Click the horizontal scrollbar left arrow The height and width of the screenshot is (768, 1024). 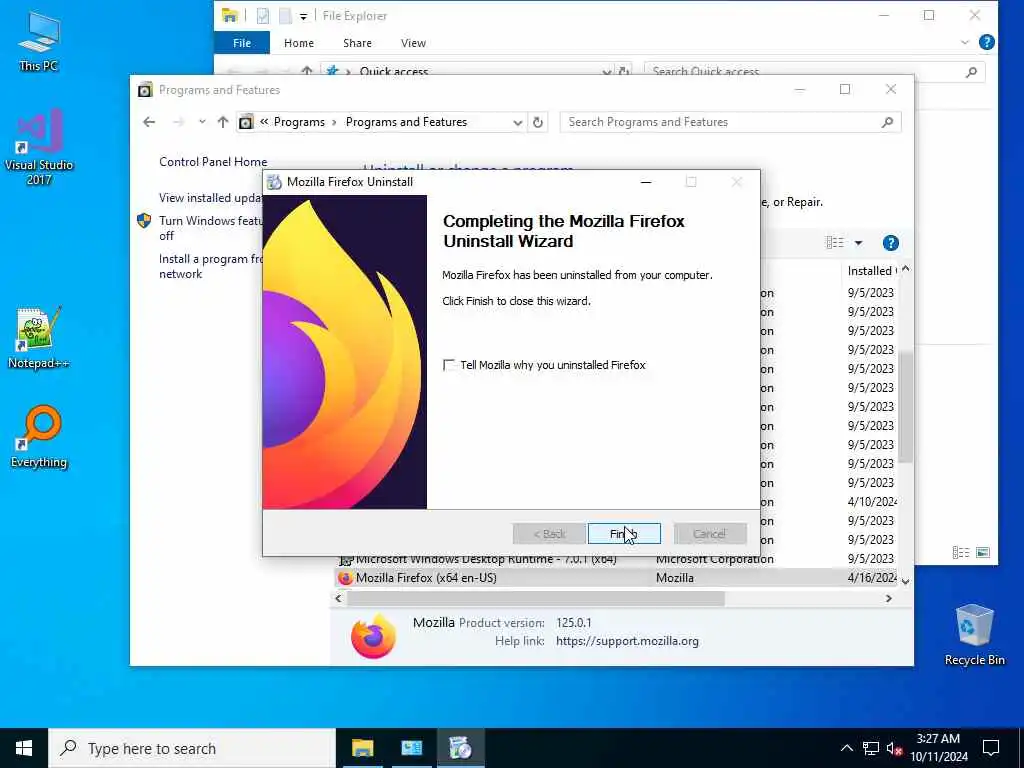(x=338, y=598)
